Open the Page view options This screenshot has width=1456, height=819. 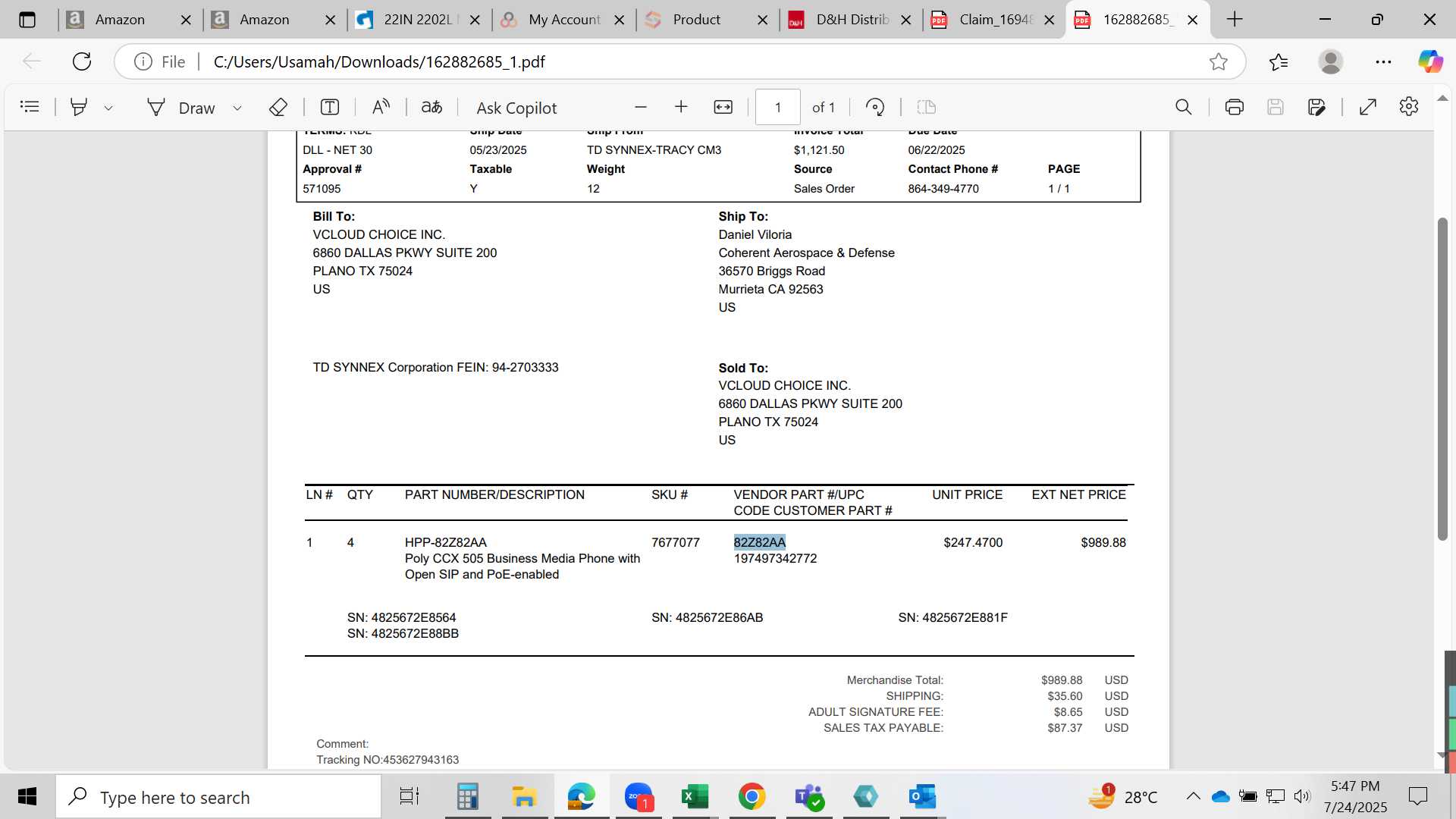tap(927, 107)
